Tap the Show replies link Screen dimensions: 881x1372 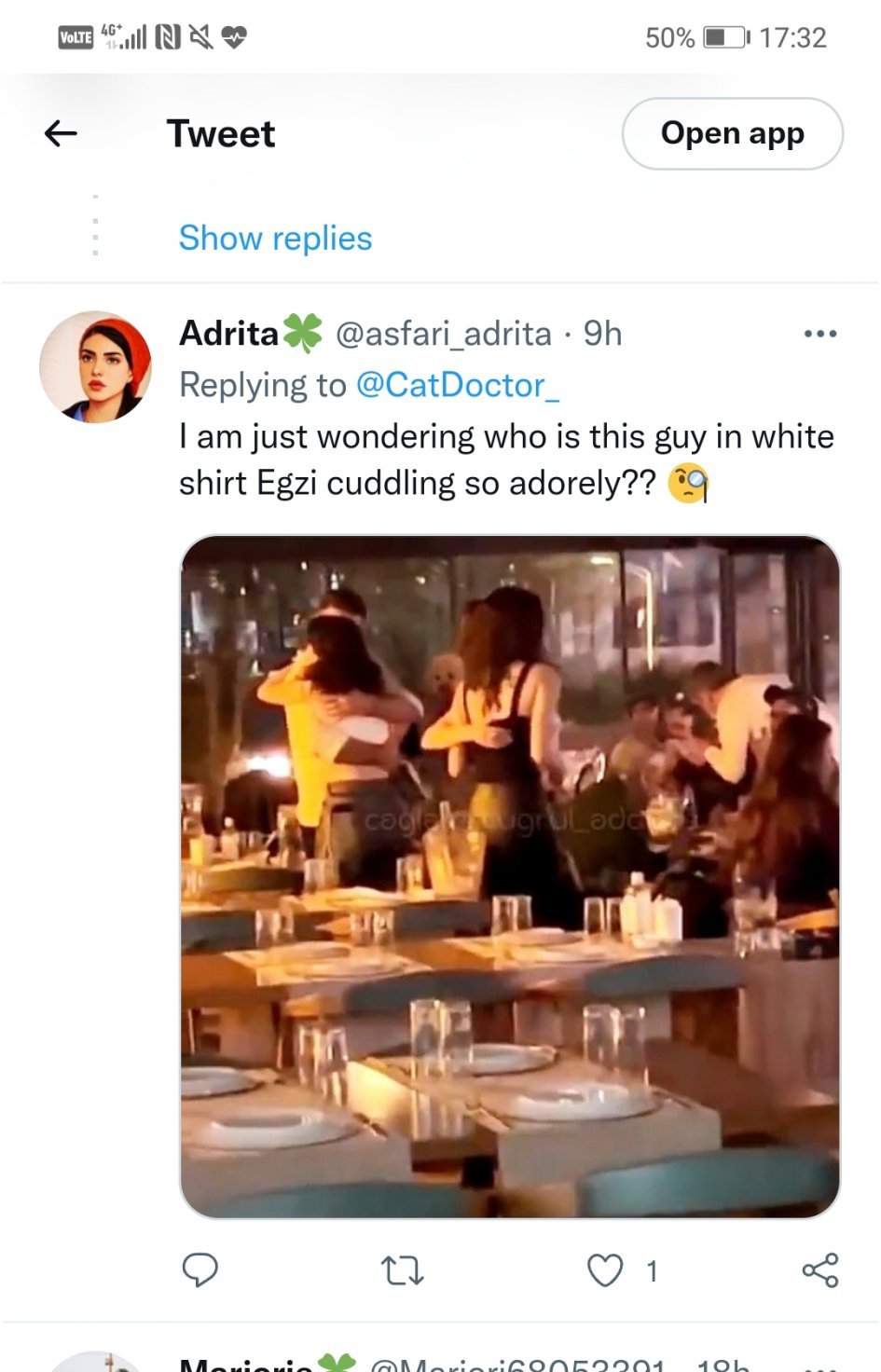pos(275,239)
